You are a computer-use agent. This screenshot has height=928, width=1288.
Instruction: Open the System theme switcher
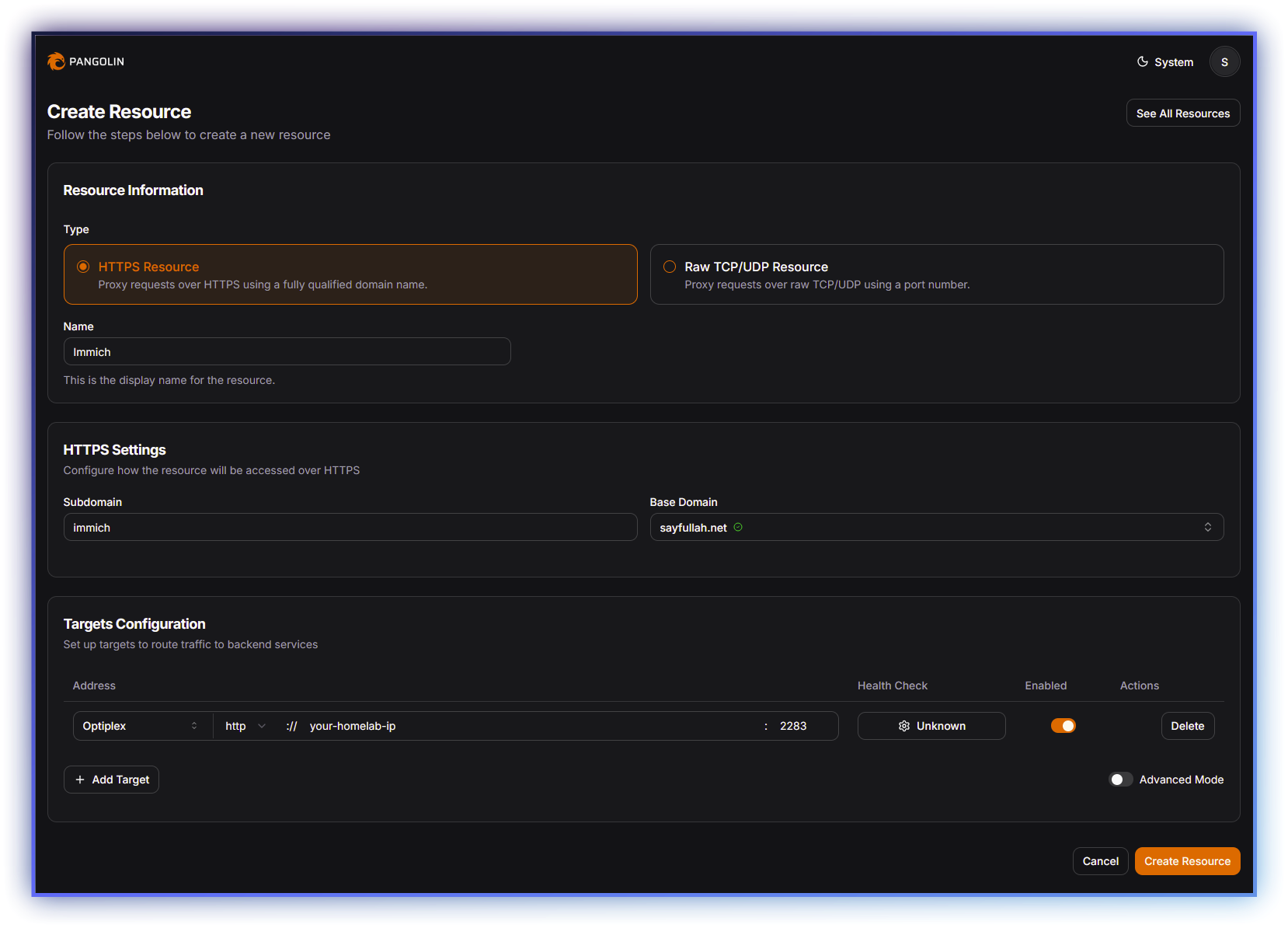(x=1165, y=62)
